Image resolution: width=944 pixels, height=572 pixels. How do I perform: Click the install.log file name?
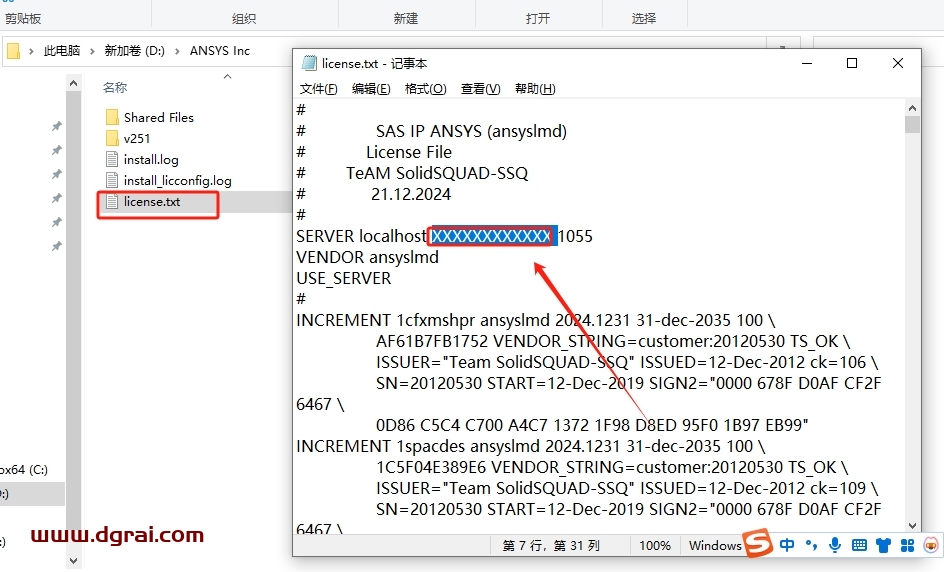[x=151, y=160]
